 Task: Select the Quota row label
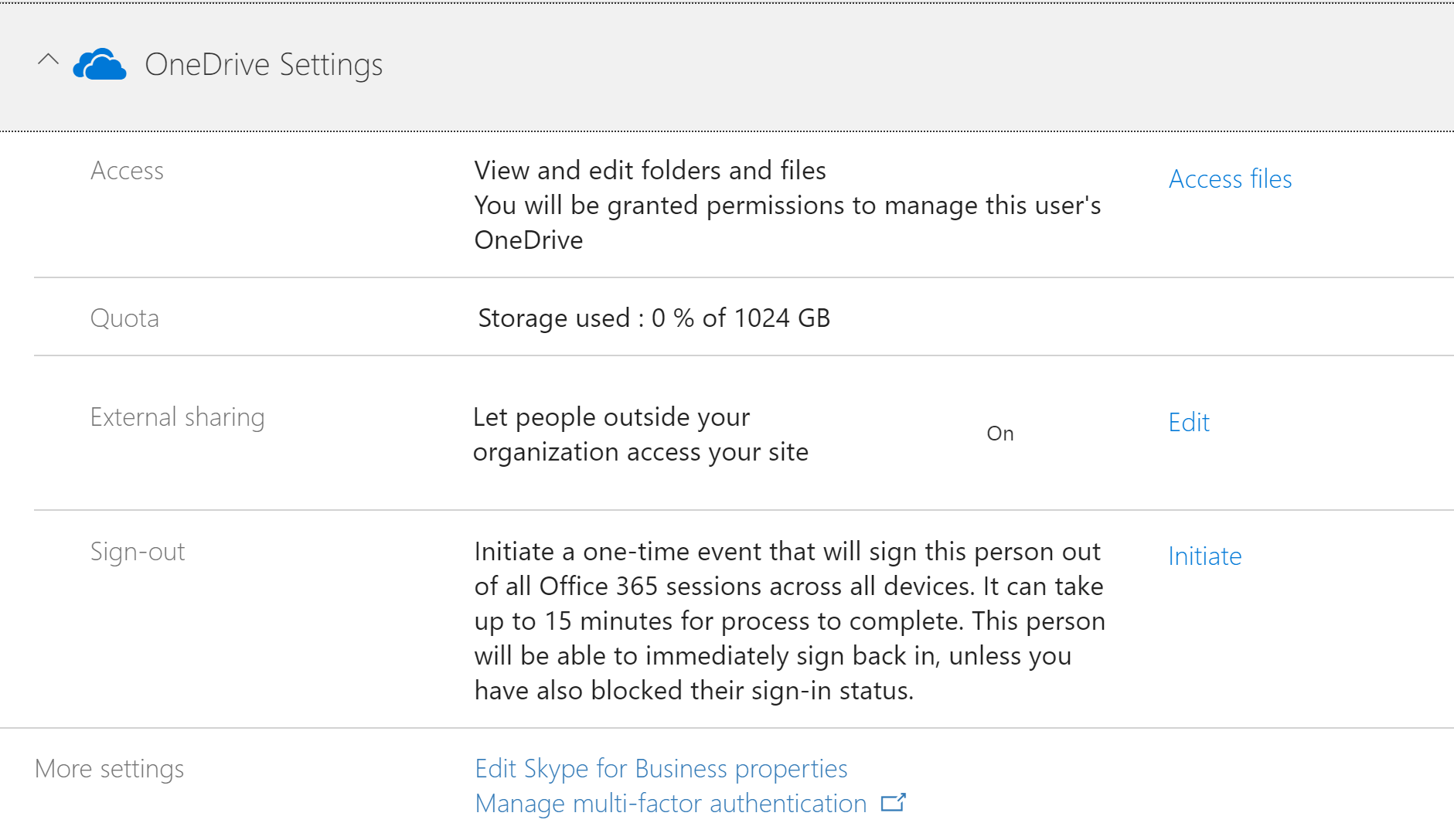(x=124, y=318)
